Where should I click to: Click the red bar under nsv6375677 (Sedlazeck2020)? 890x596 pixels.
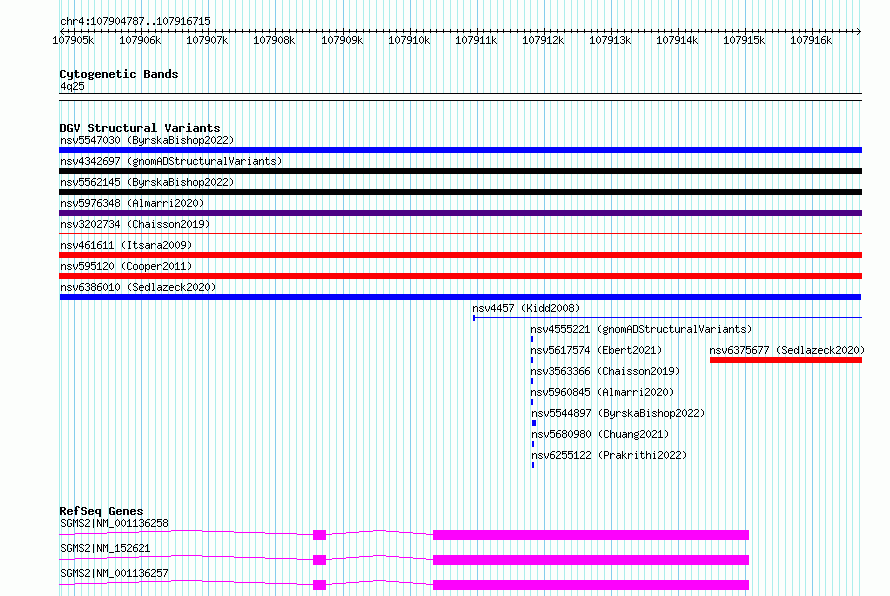coord(786,360)
